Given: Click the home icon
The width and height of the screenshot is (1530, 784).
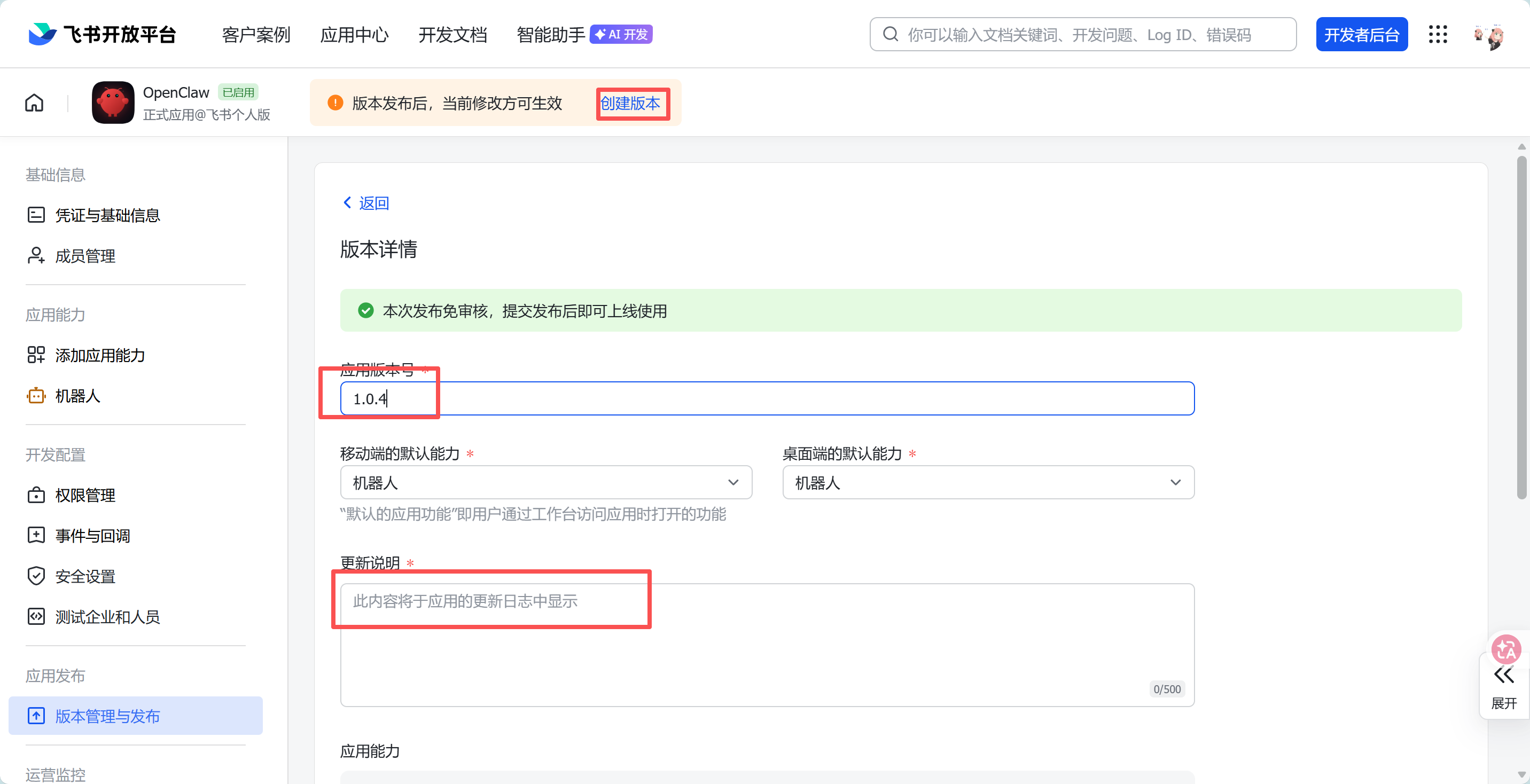Looking at the screenshot, I should point(34,103).
